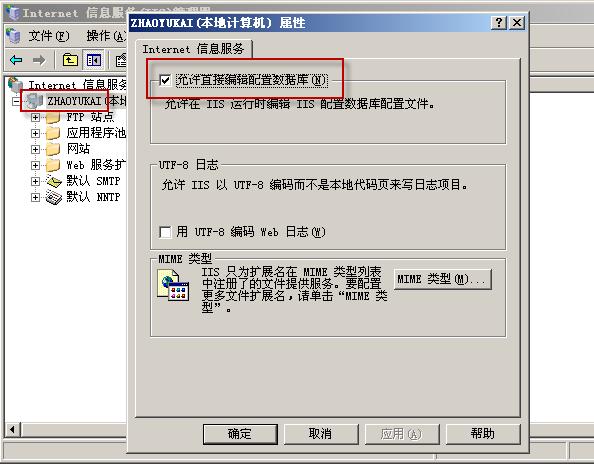Open the 文件(F) menu

(49, 36)
